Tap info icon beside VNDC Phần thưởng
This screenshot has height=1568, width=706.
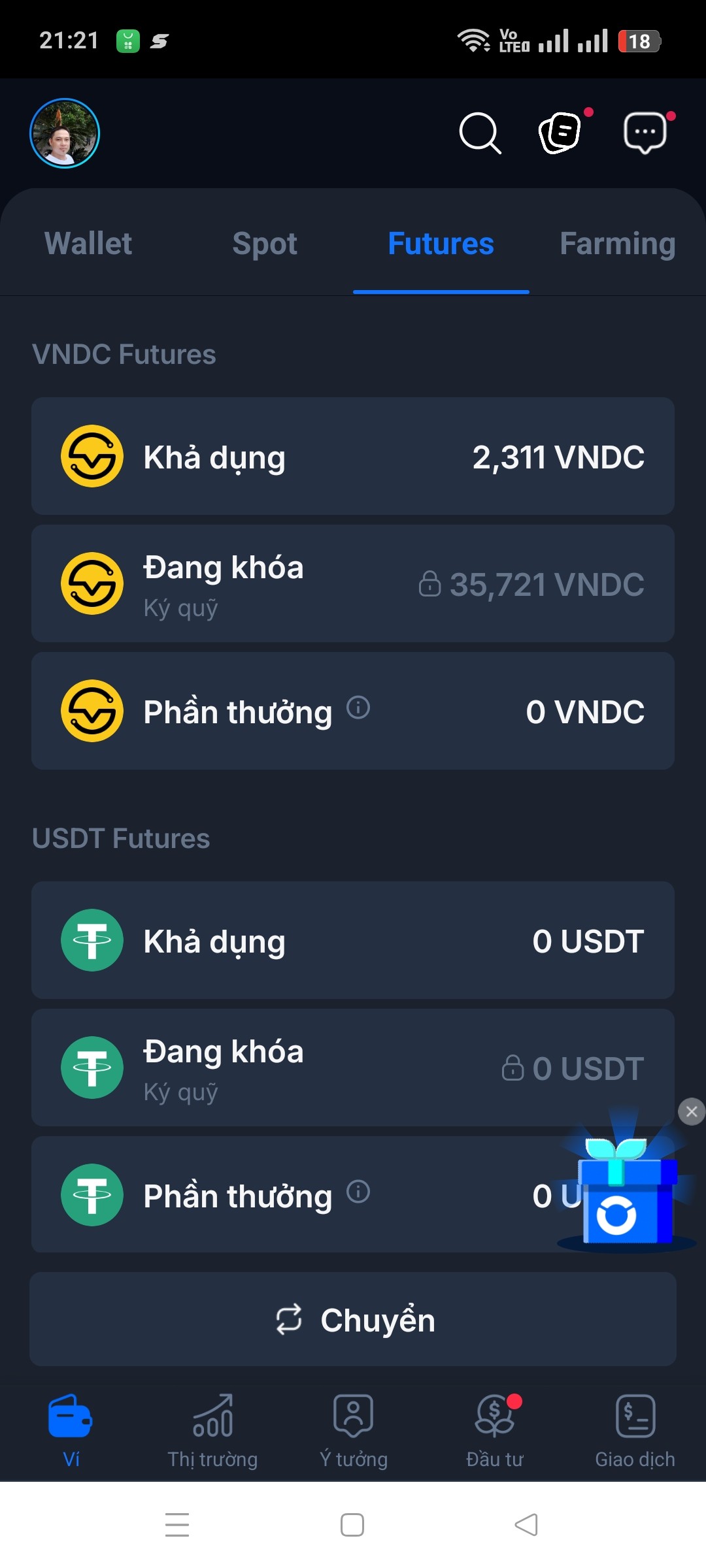coord(358,708)
